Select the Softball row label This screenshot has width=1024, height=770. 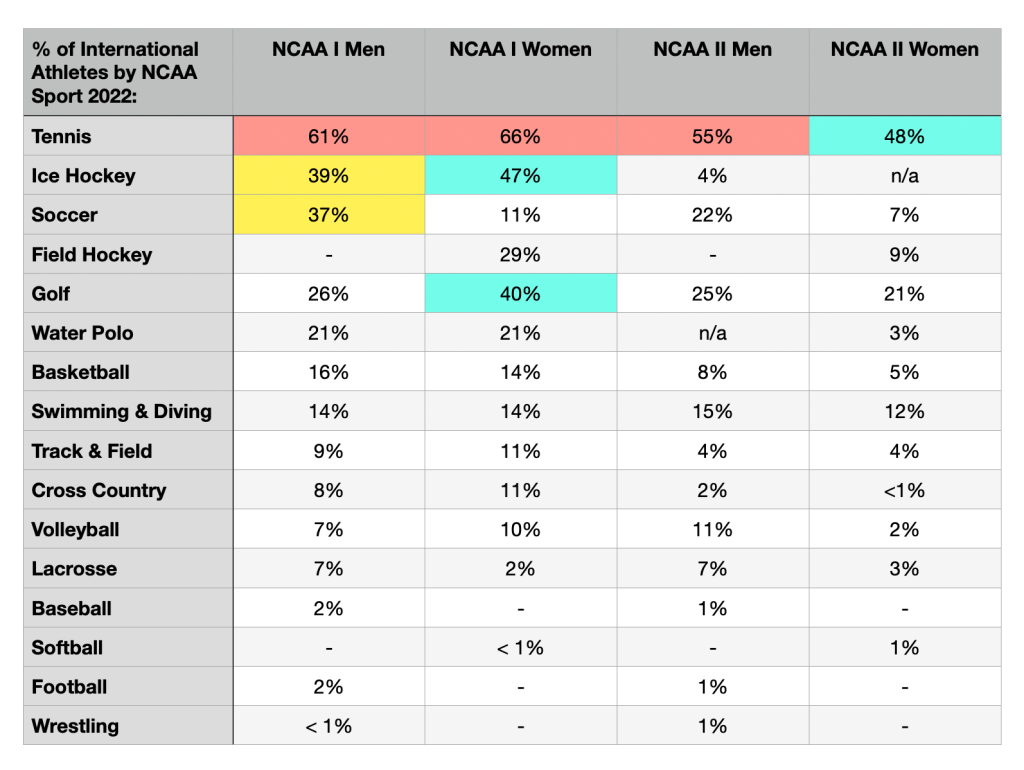[67, 648]
